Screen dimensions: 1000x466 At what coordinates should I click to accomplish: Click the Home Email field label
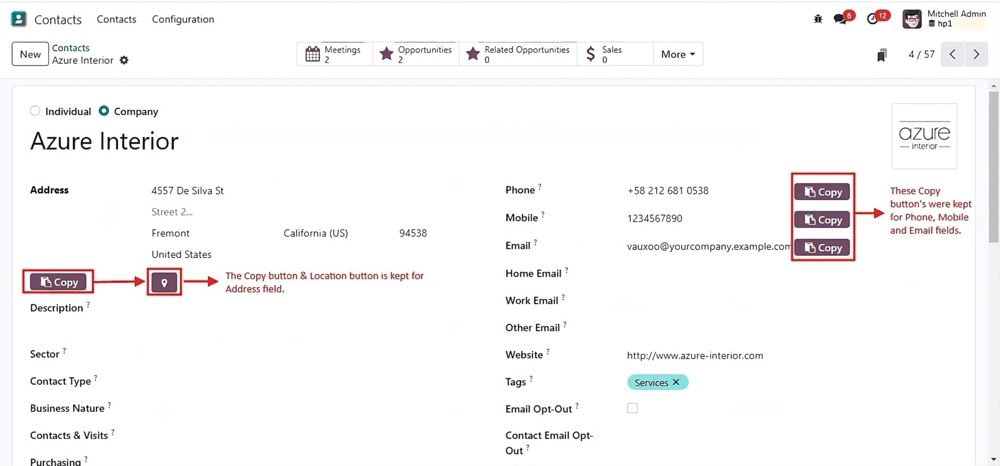click(x=533, y=273)
